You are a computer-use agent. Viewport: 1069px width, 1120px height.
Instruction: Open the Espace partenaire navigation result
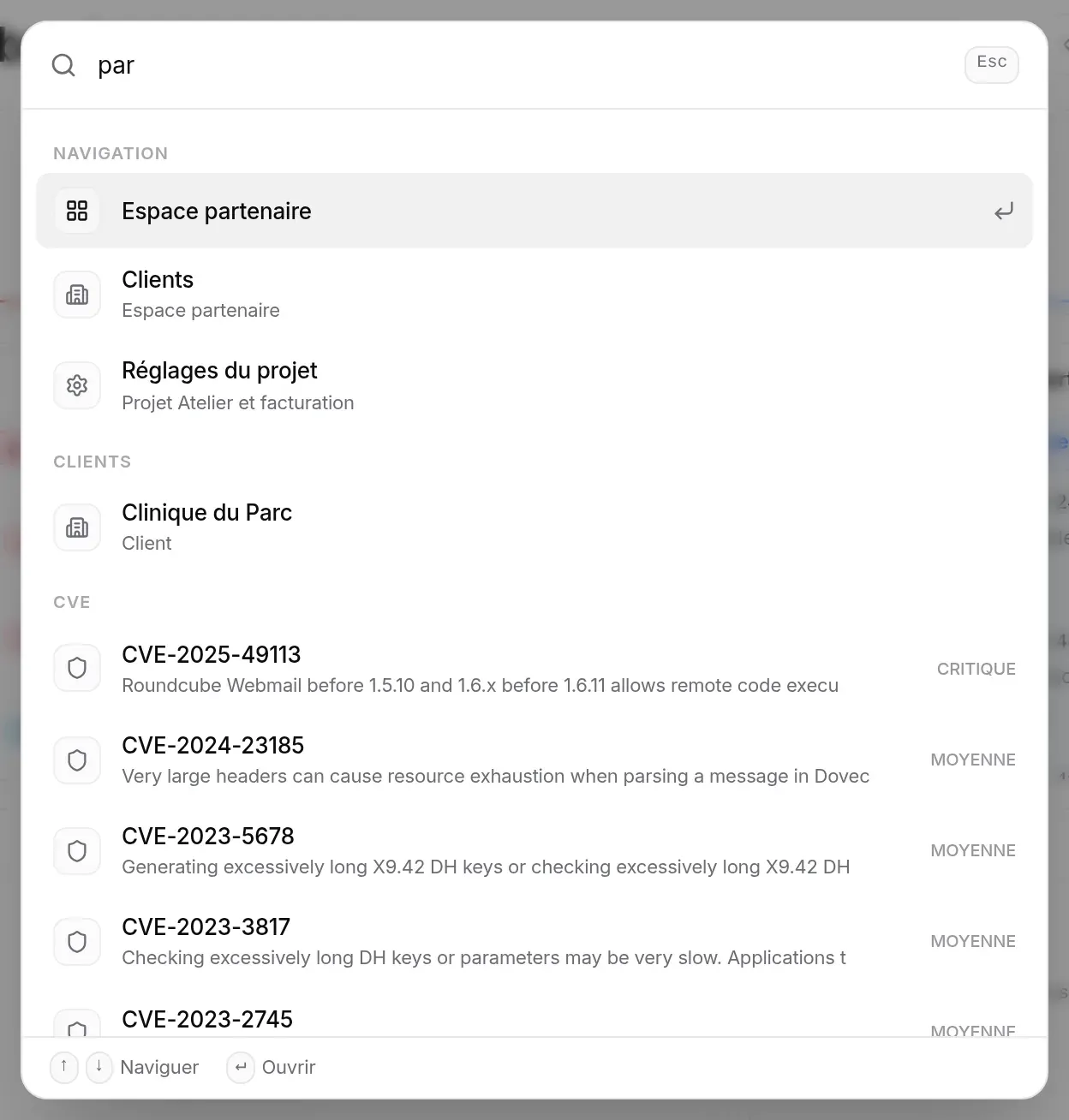(x=534, y=211)
